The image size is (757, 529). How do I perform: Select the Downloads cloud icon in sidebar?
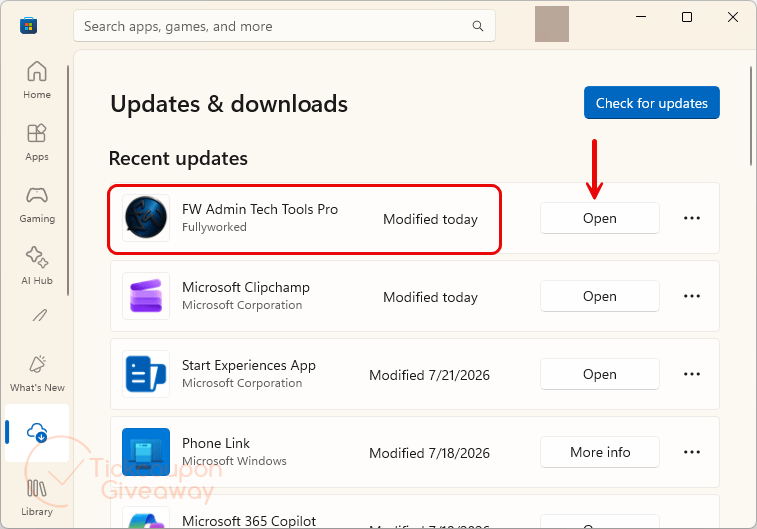click(37, 433)
